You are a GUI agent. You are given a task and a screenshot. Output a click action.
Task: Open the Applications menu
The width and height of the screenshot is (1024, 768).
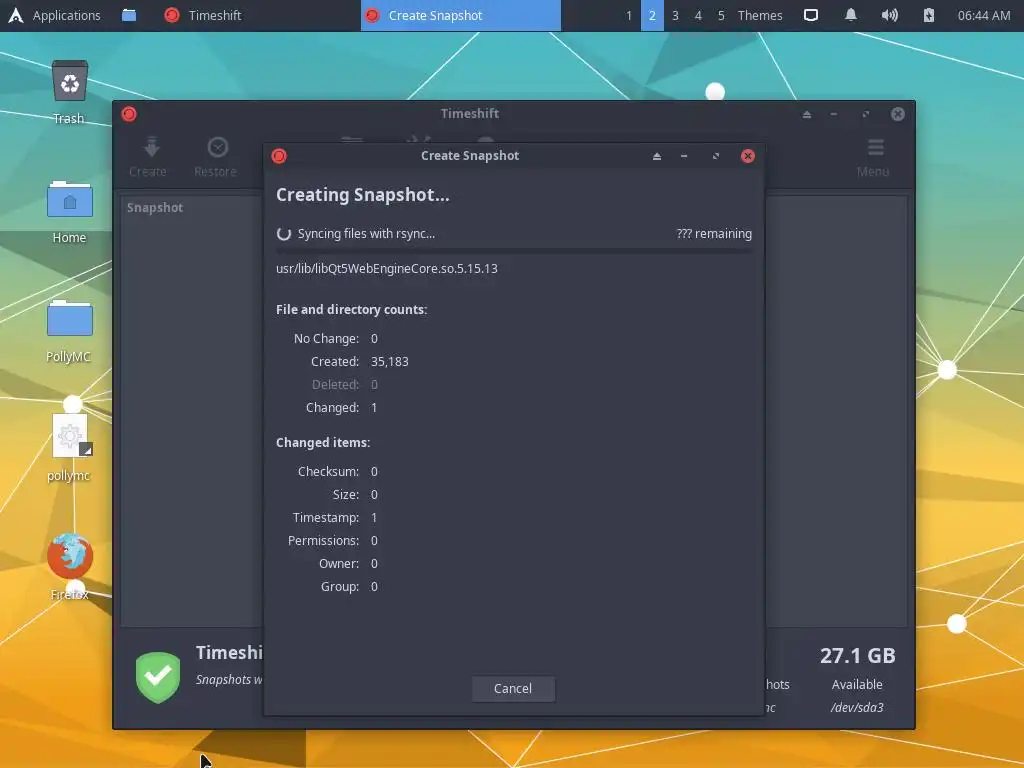(55, 15)
